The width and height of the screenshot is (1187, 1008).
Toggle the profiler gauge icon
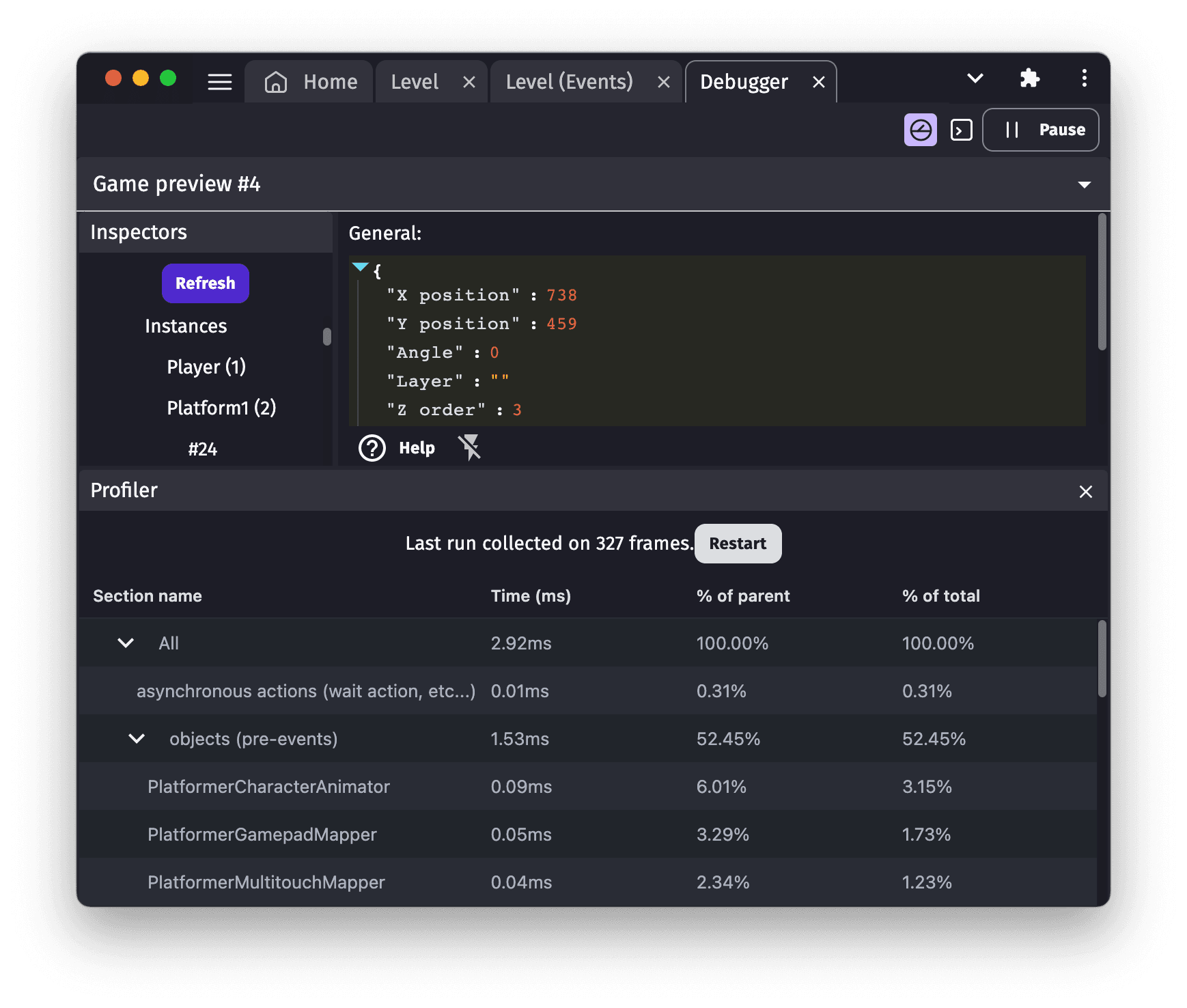(x=920, y=130)
